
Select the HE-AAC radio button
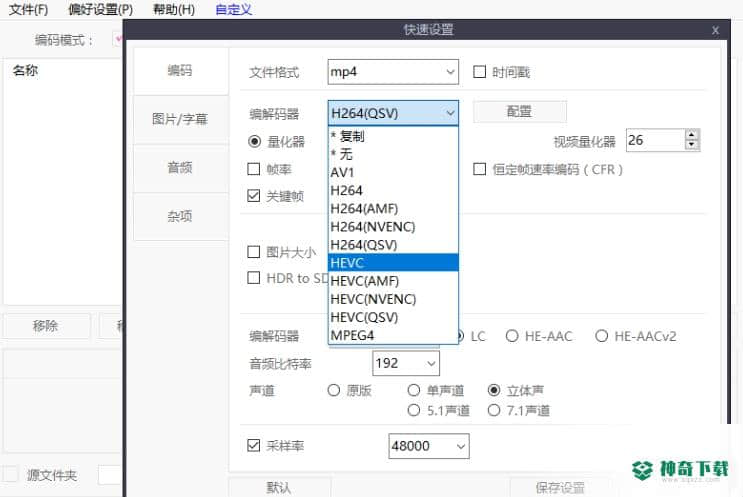(512, 336)
